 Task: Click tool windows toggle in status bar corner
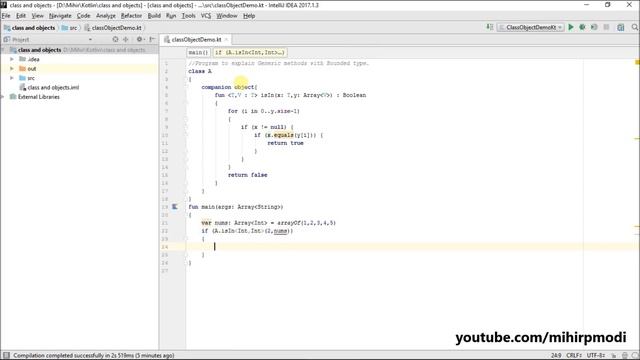click(6, 356)
